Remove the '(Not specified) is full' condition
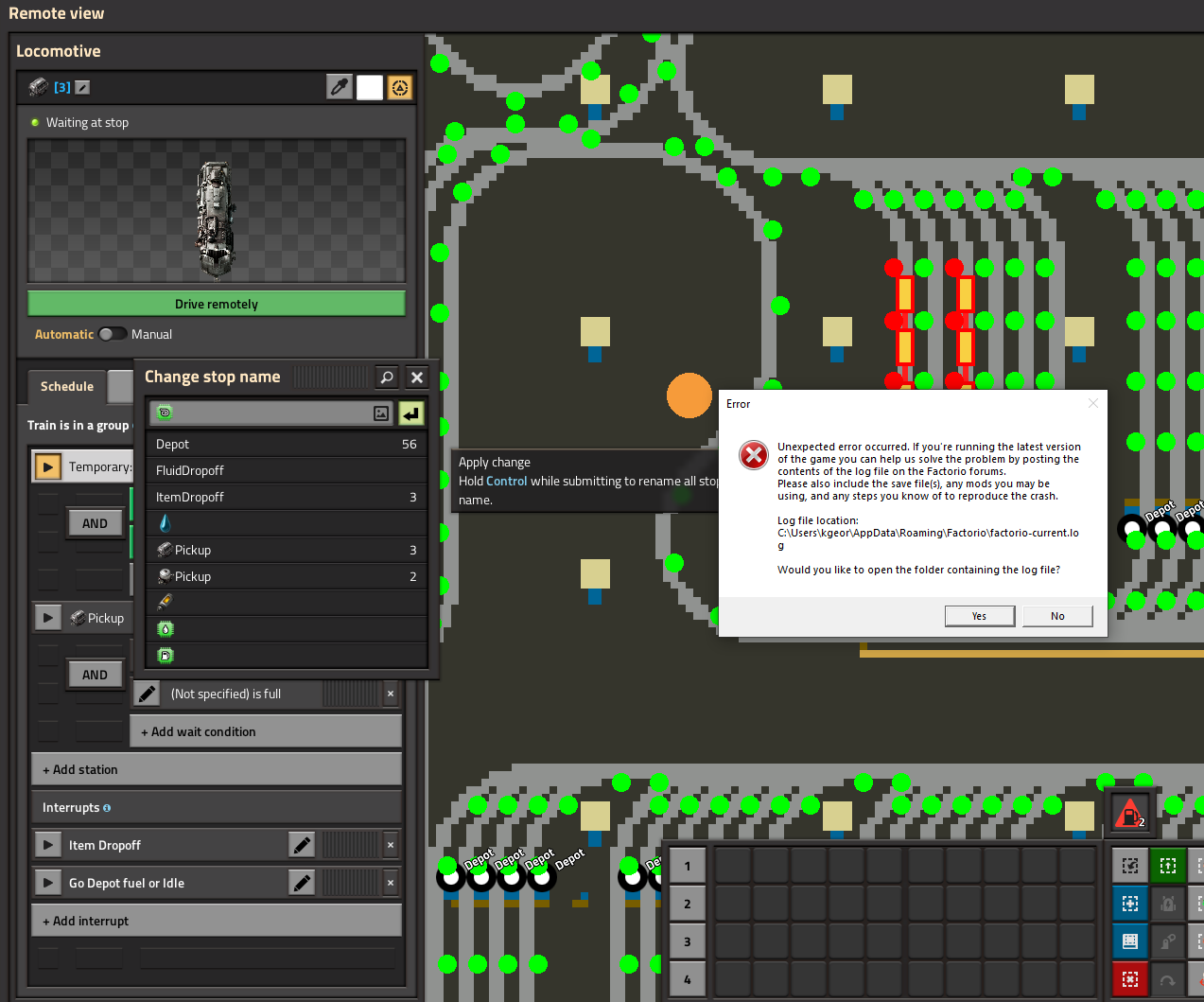Viewport: 1204px width, 1002px height. click(x=391, y=694)
